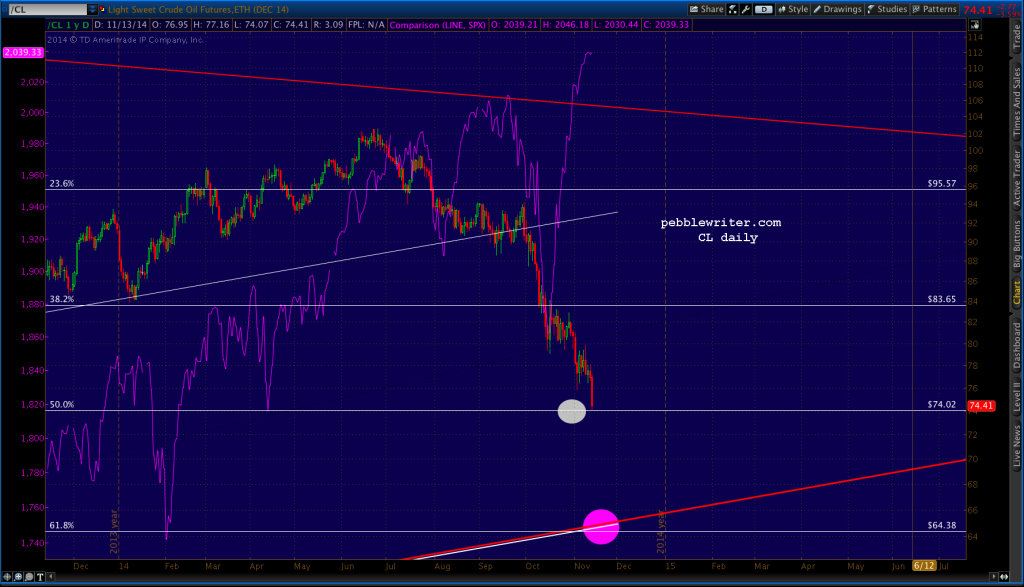1024x587 pixels.
Task: Select the wrench chart settings icon
Action: (x=746, y=9)
